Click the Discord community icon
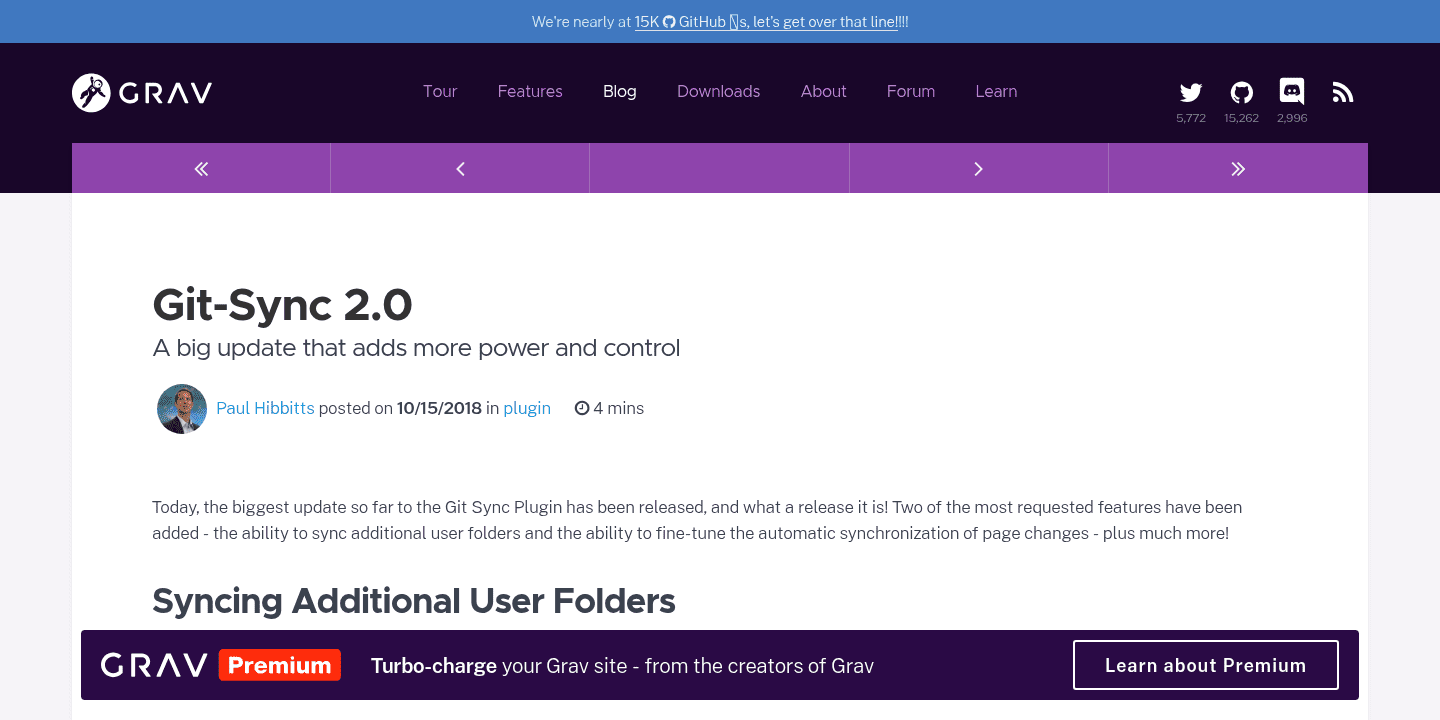Screen dimensions: 1440x720 tap(1291, 91)
